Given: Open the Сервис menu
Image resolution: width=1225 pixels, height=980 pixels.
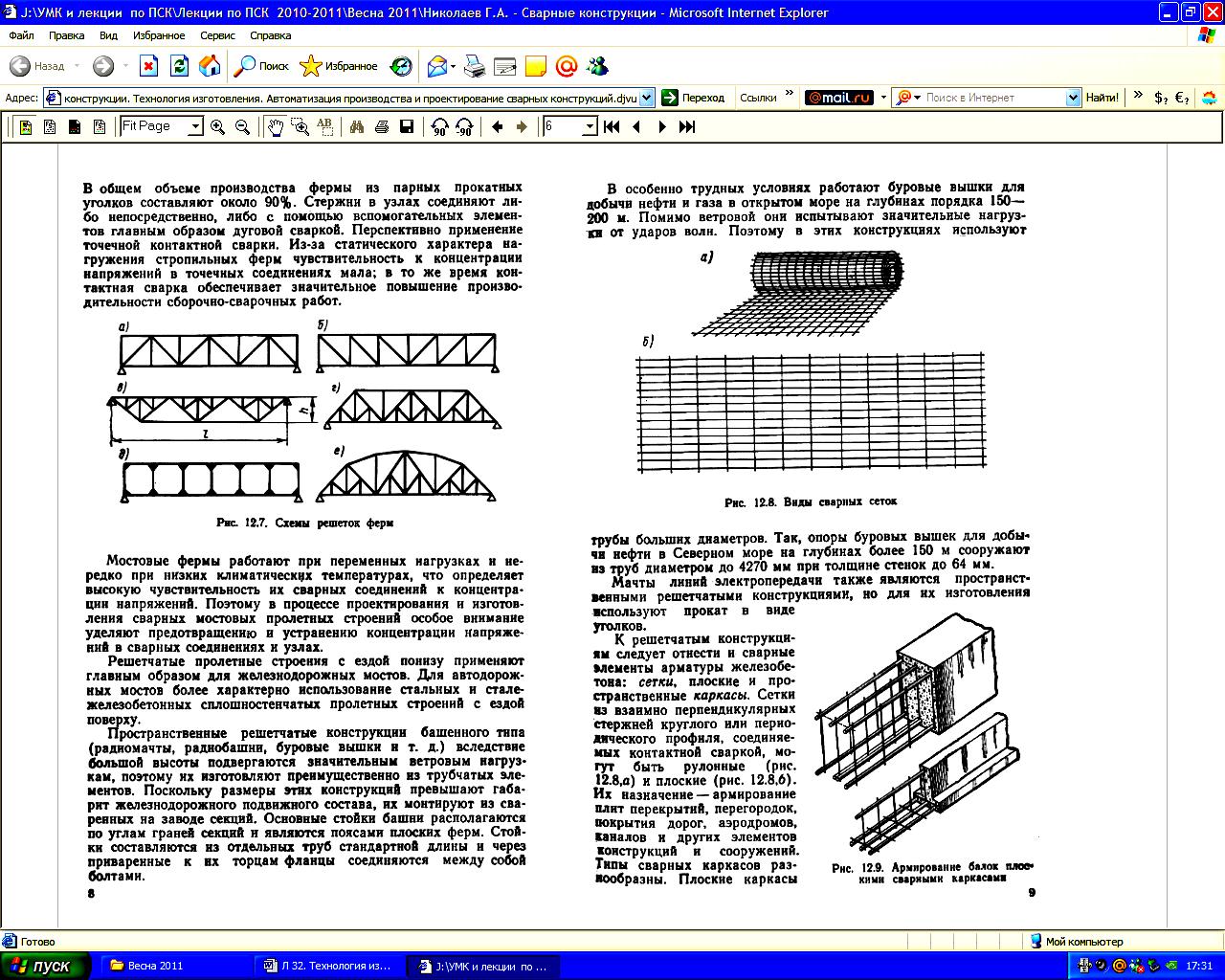Looking at the screenshot, I should coord(218,35).
